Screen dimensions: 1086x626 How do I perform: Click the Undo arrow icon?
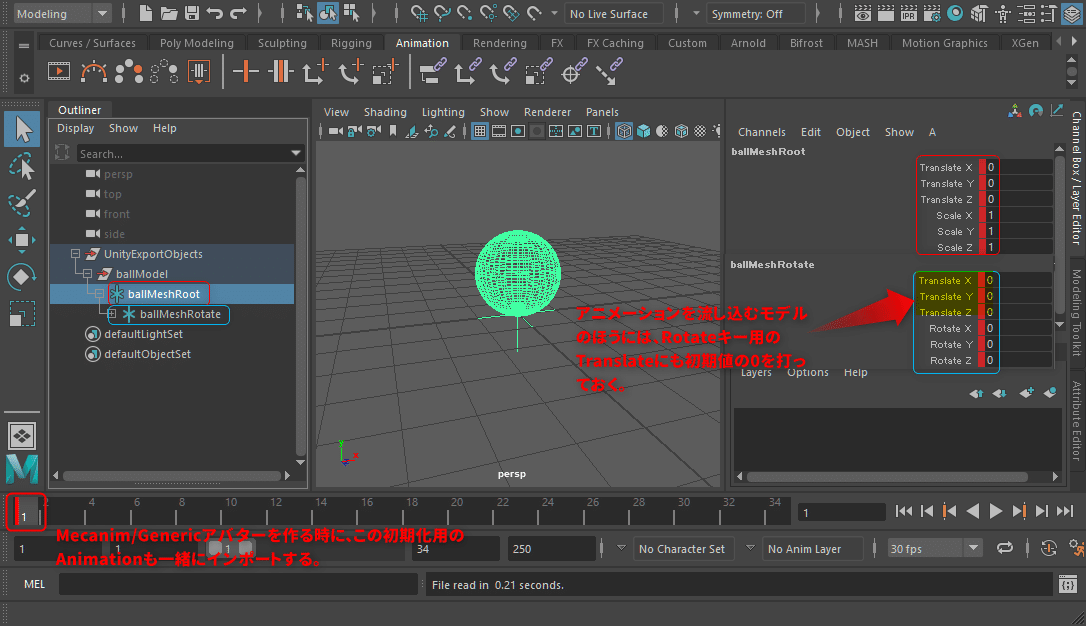[x=215, y=13]
